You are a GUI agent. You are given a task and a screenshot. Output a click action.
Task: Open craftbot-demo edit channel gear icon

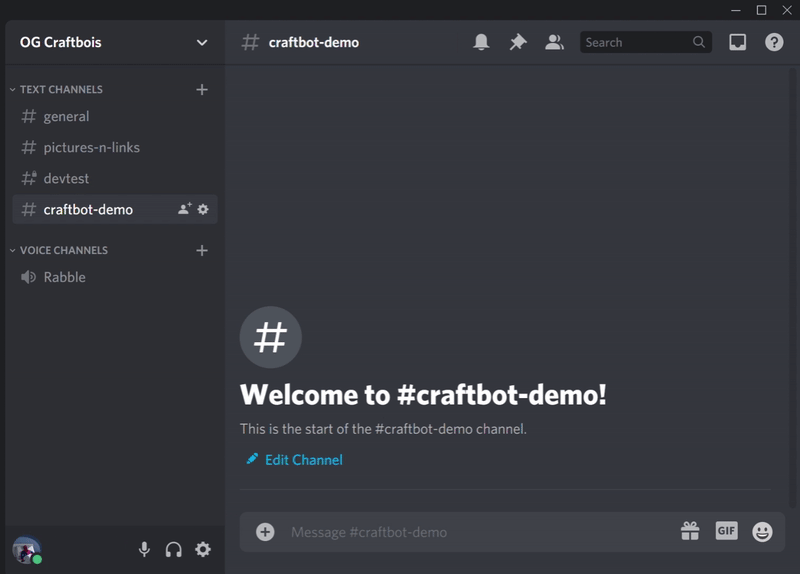pos(203,209)
